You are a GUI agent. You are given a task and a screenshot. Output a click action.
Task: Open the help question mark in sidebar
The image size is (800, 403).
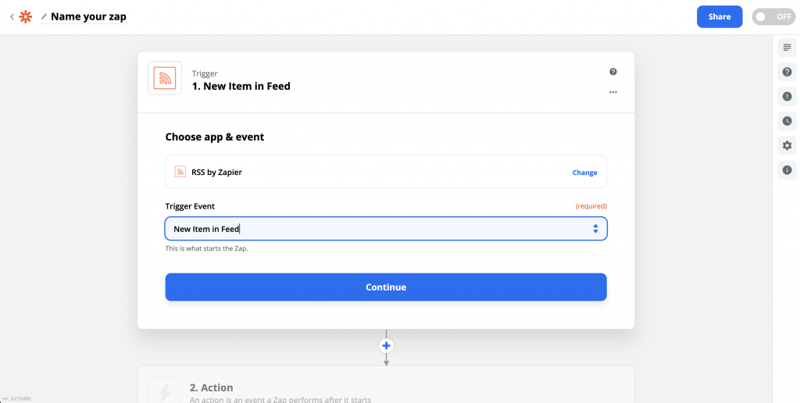[787, 72]
